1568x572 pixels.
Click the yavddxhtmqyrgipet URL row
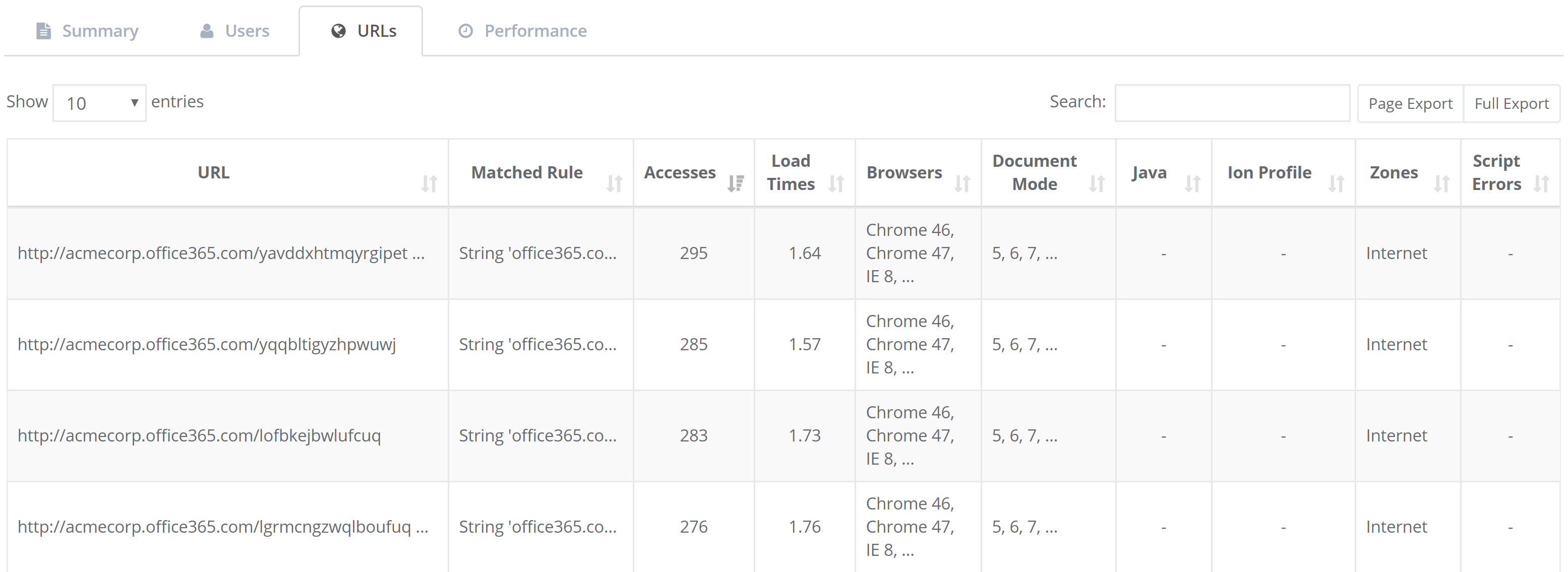(x=220, y=253)
